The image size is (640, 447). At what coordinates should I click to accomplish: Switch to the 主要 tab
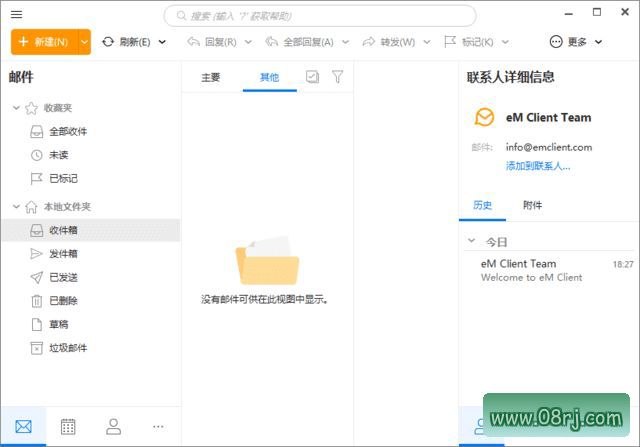coord(211,77)
